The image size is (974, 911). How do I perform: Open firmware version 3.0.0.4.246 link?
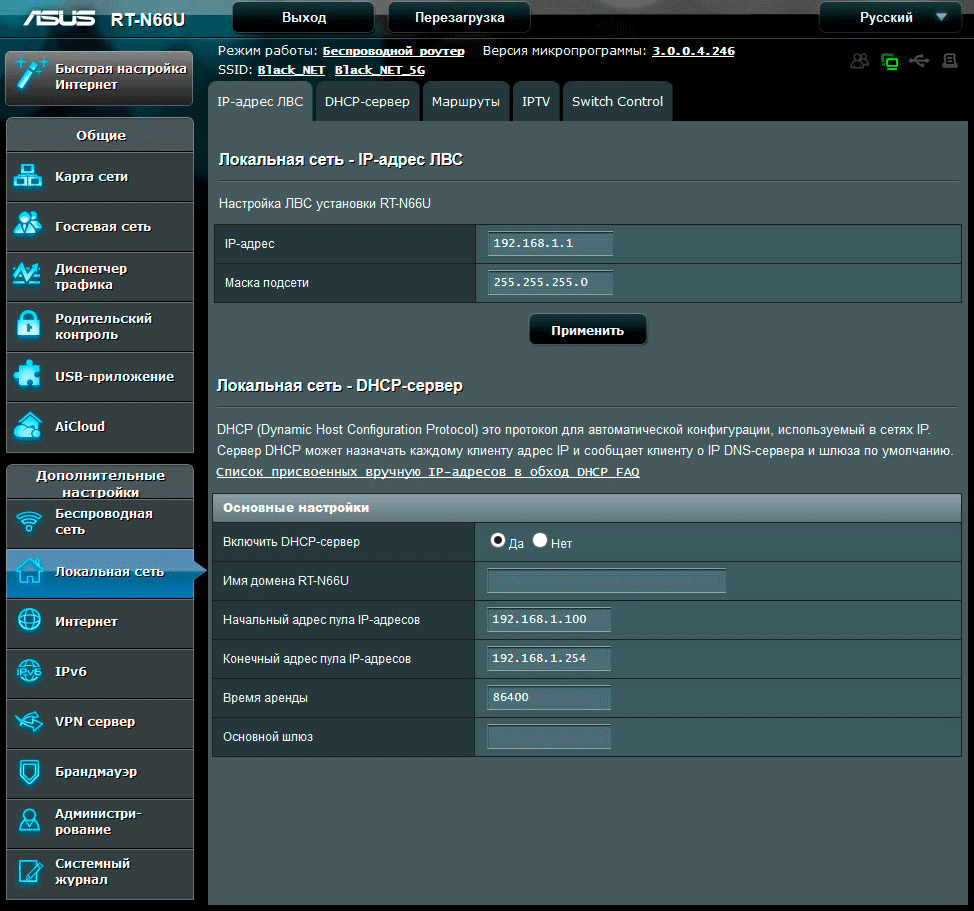(x=693, y=51)
